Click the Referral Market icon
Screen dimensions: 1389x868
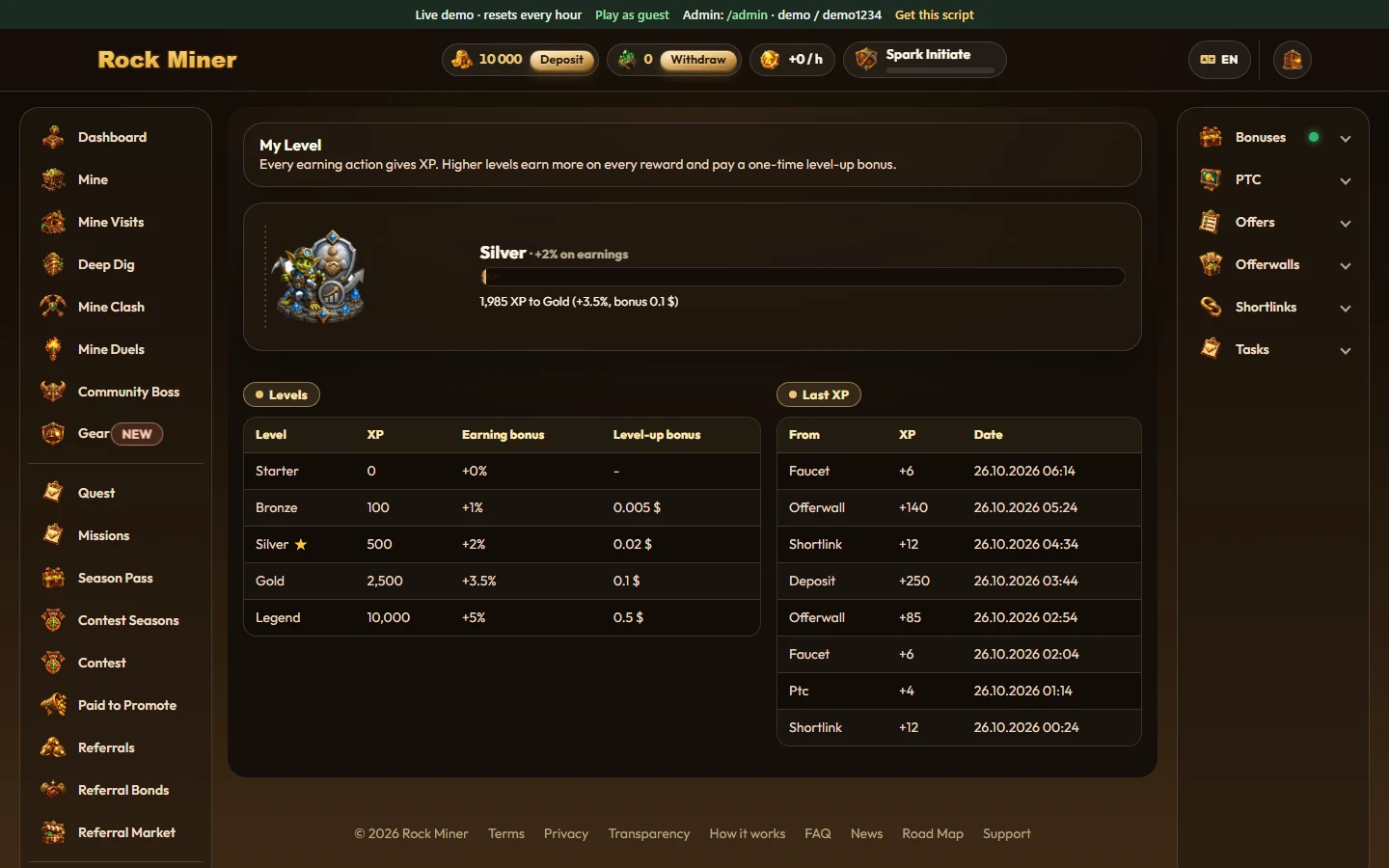pos(53,832)
